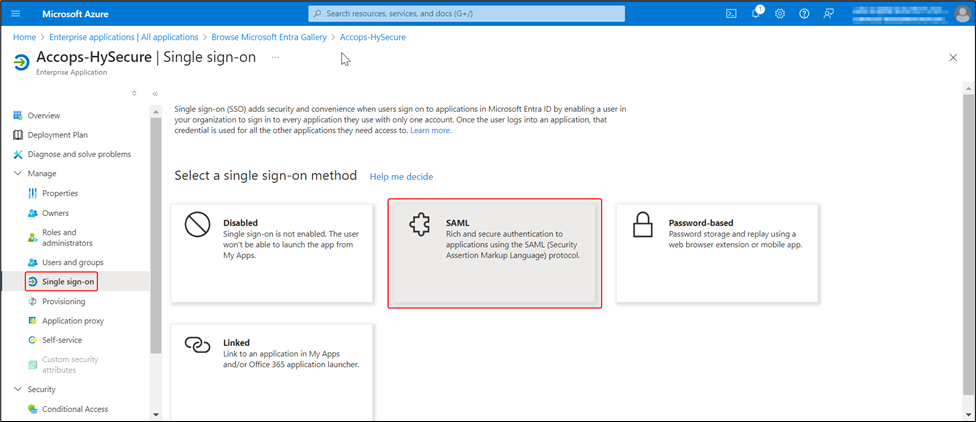Close the Single sign-on blade

pos(952,58)
